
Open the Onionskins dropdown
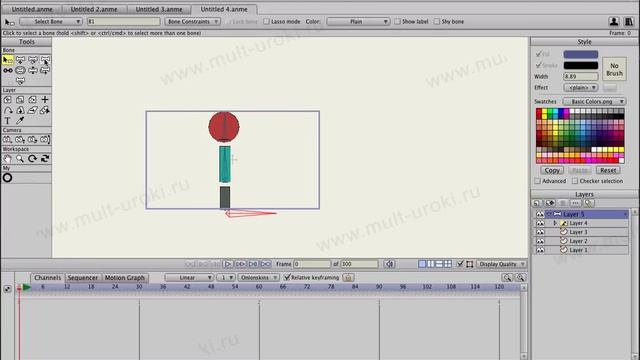[258, 278]
